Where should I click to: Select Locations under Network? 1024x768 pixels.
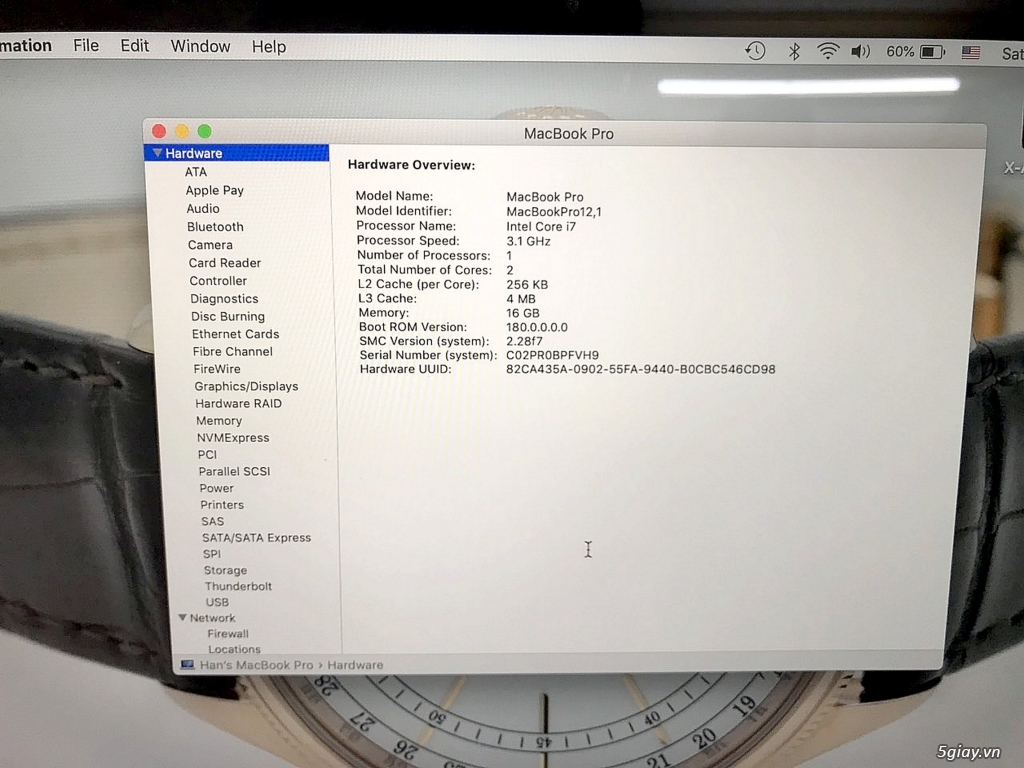tap(234, 649)
